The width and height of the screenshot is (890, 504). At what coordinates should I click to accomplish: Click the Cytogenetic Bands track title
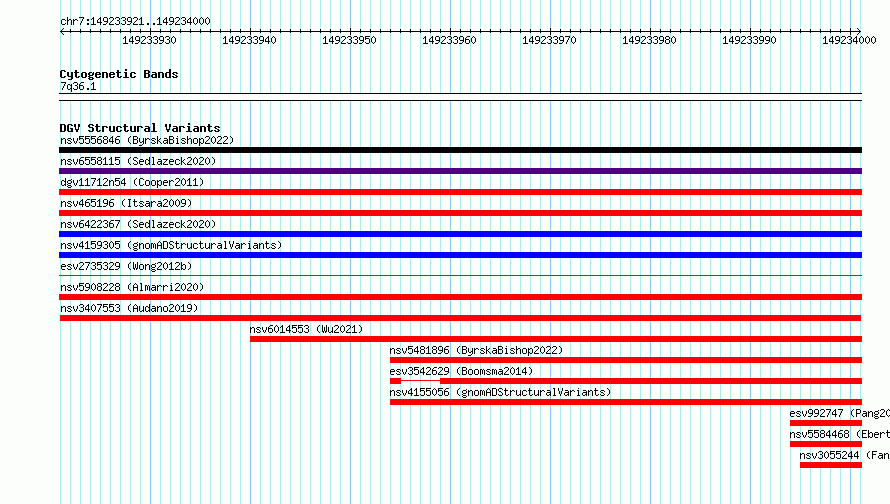[119, 74]
